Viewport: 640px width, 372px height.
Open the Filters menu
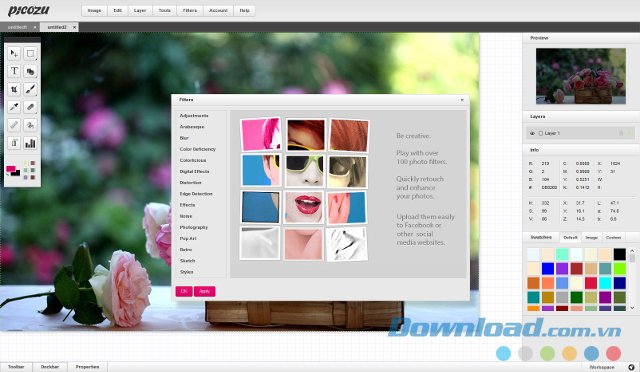[x=190, y=11]
